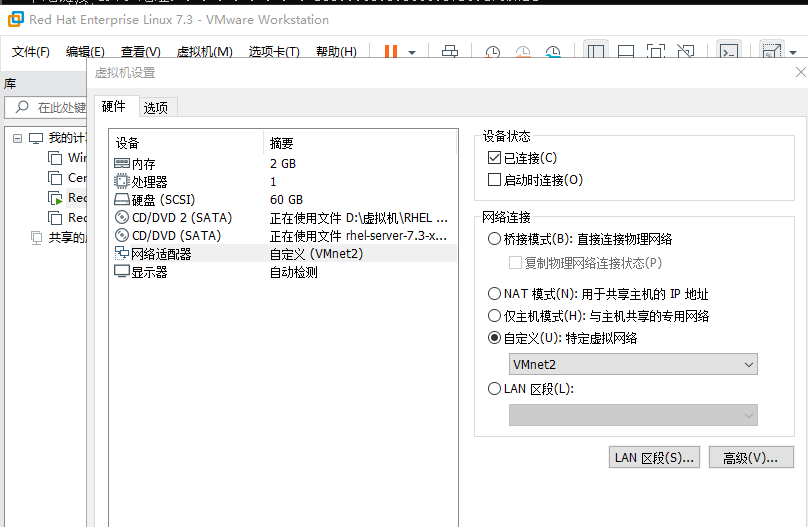Close the 虚拟机设置 dialog
The width and height of the screenshot is (808, 527).
(x=801, y=73)
